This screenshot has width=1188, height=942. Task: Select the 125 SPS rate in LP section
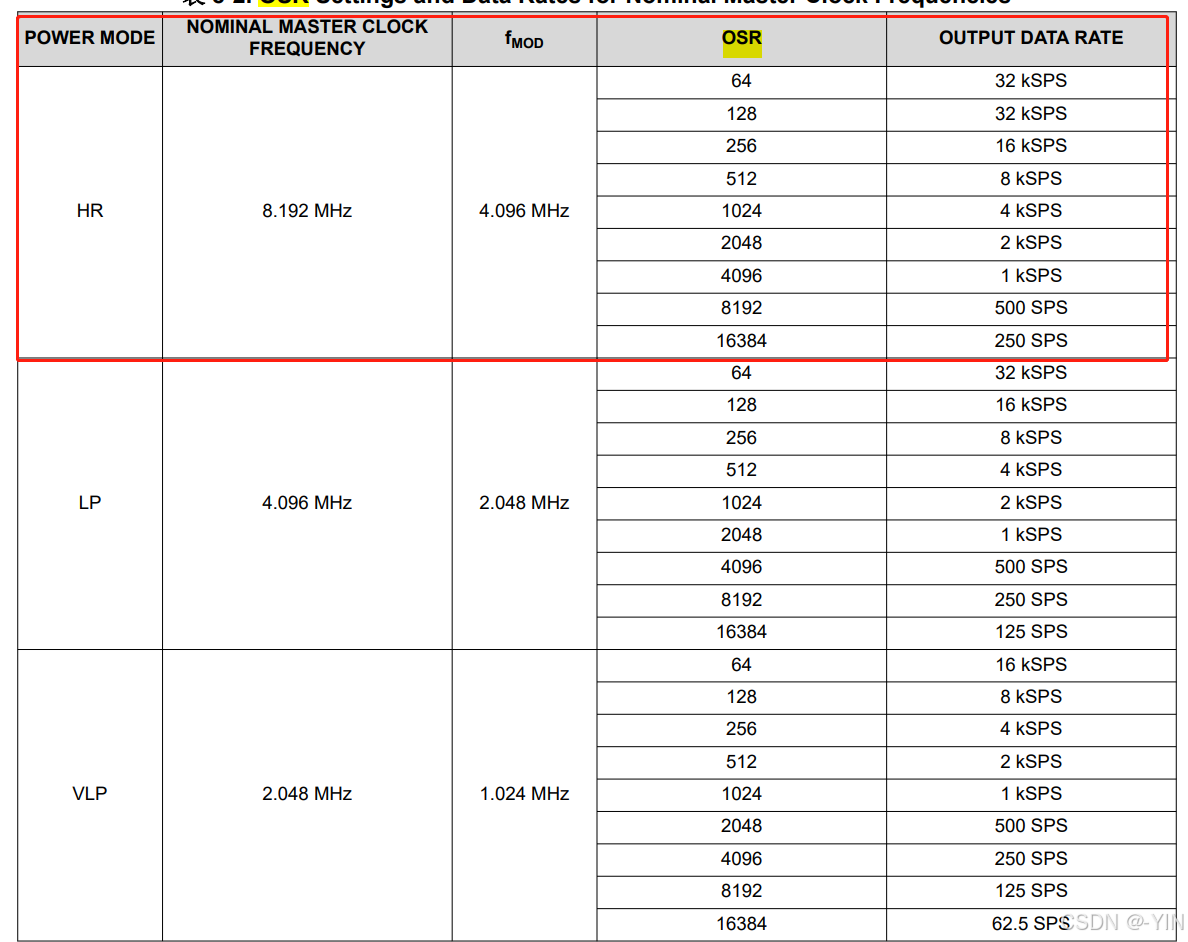1030,632
